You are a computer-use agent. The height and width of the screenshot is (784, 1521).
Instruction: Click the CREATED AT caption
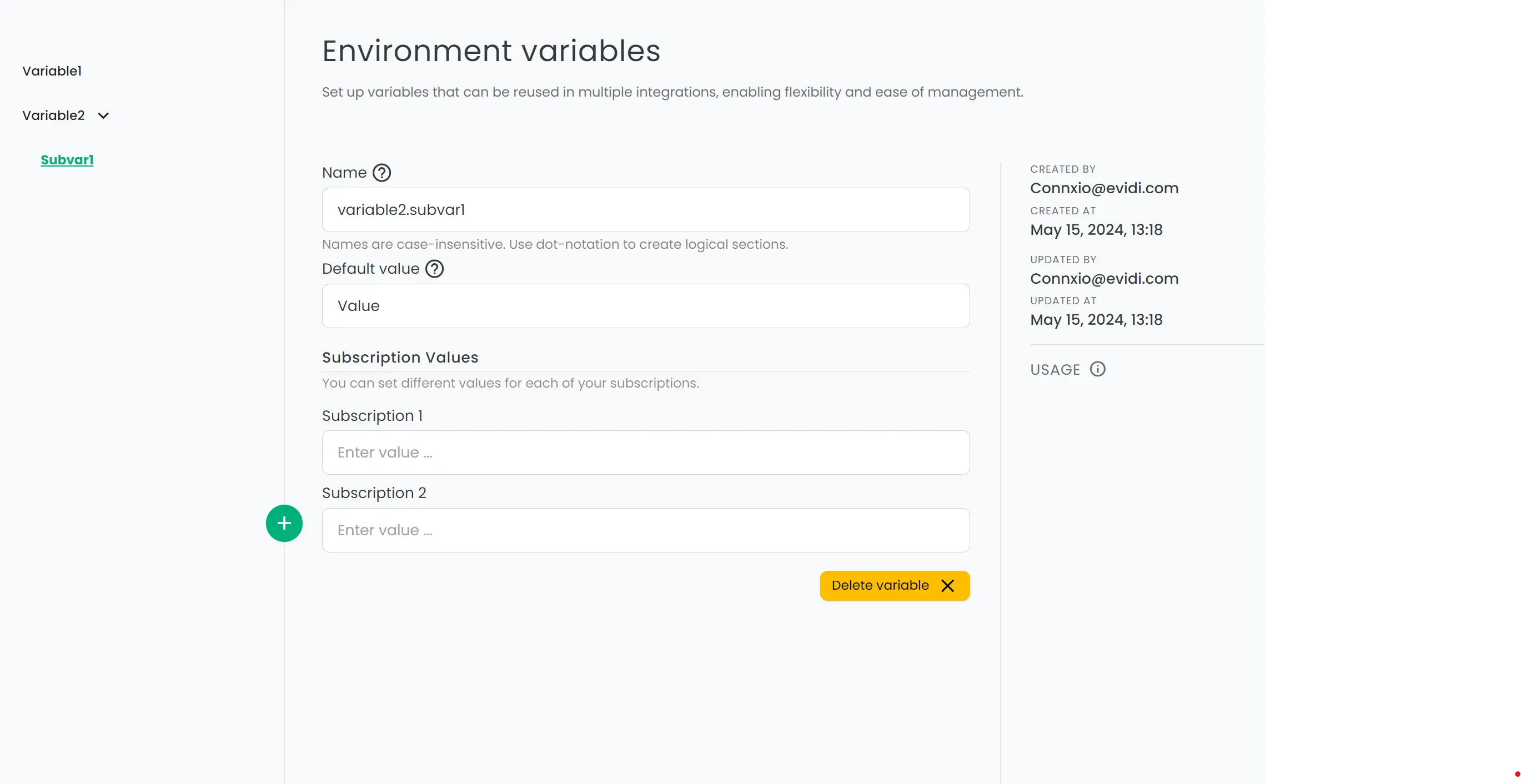[1063, 211]
